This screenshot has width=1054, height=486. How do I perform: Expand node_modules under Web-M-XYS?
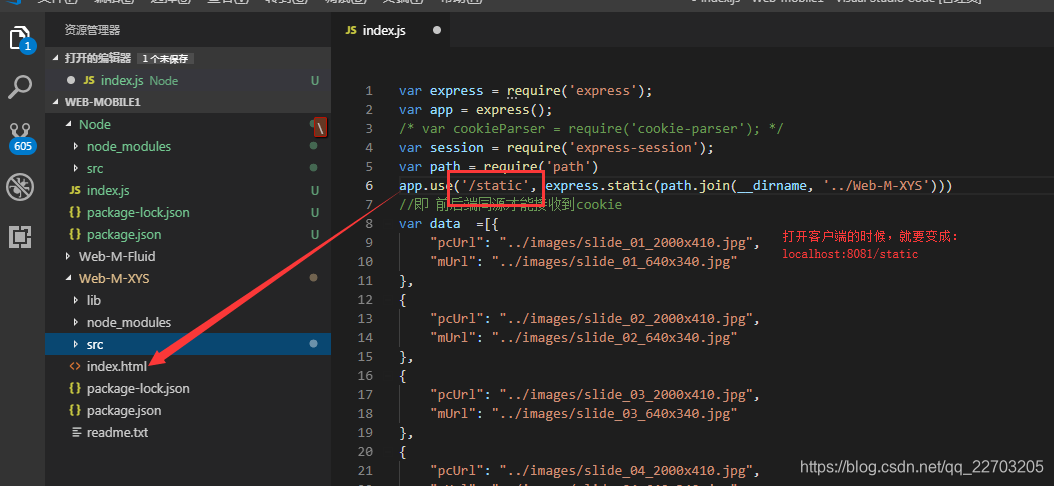pos(76,322)
